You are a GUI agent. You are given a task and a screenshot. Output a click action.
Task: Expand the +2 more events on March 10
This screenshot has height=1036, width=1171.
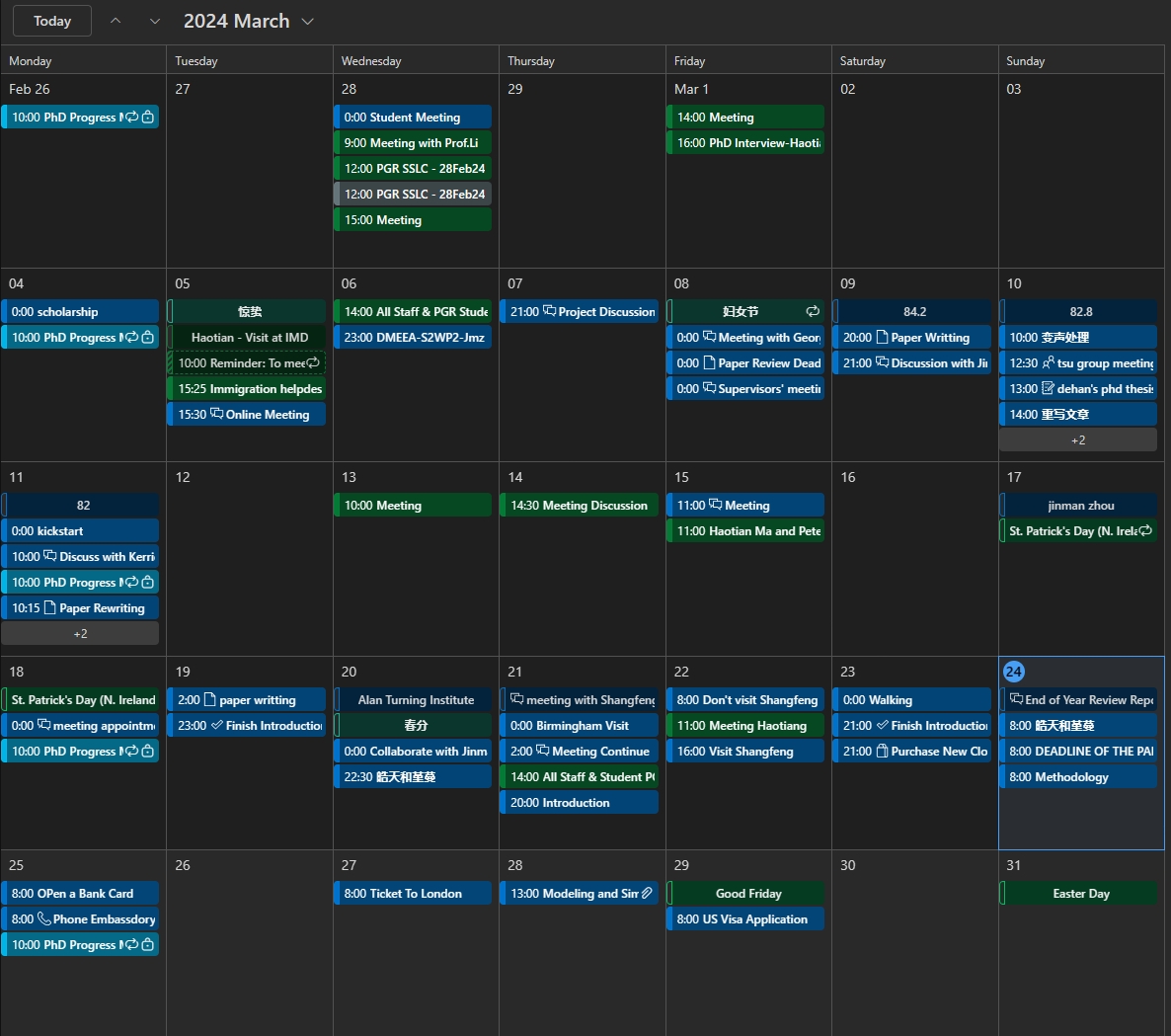[x=1078, y=440]
